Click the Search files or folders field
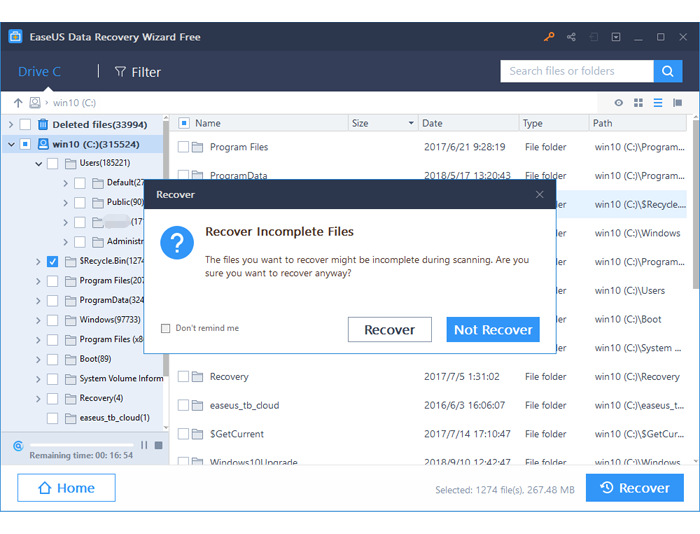Image resolution: width=700 pixels, height=534 pixels. (x=577, y=71)
